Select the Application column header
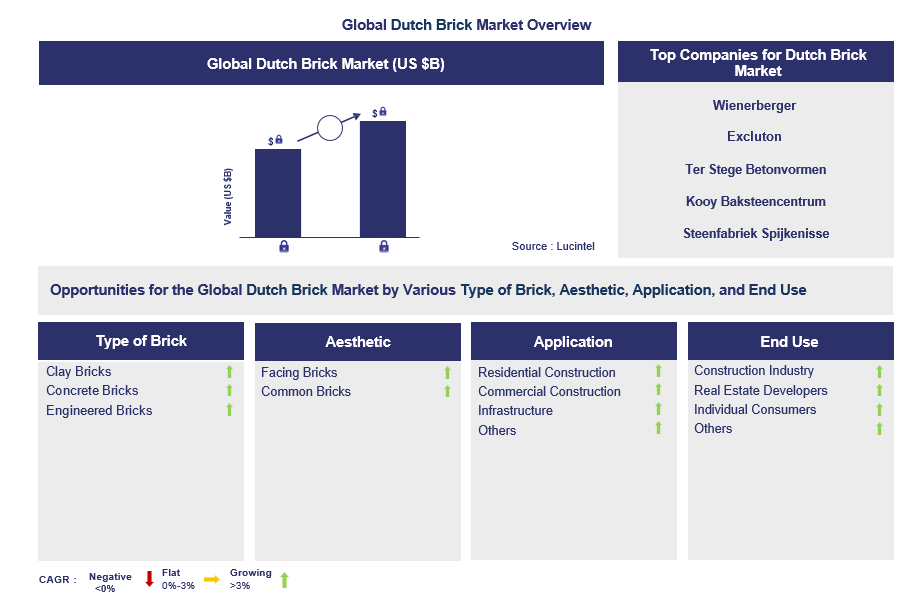 pyautogui.click(x=573, y=342)
